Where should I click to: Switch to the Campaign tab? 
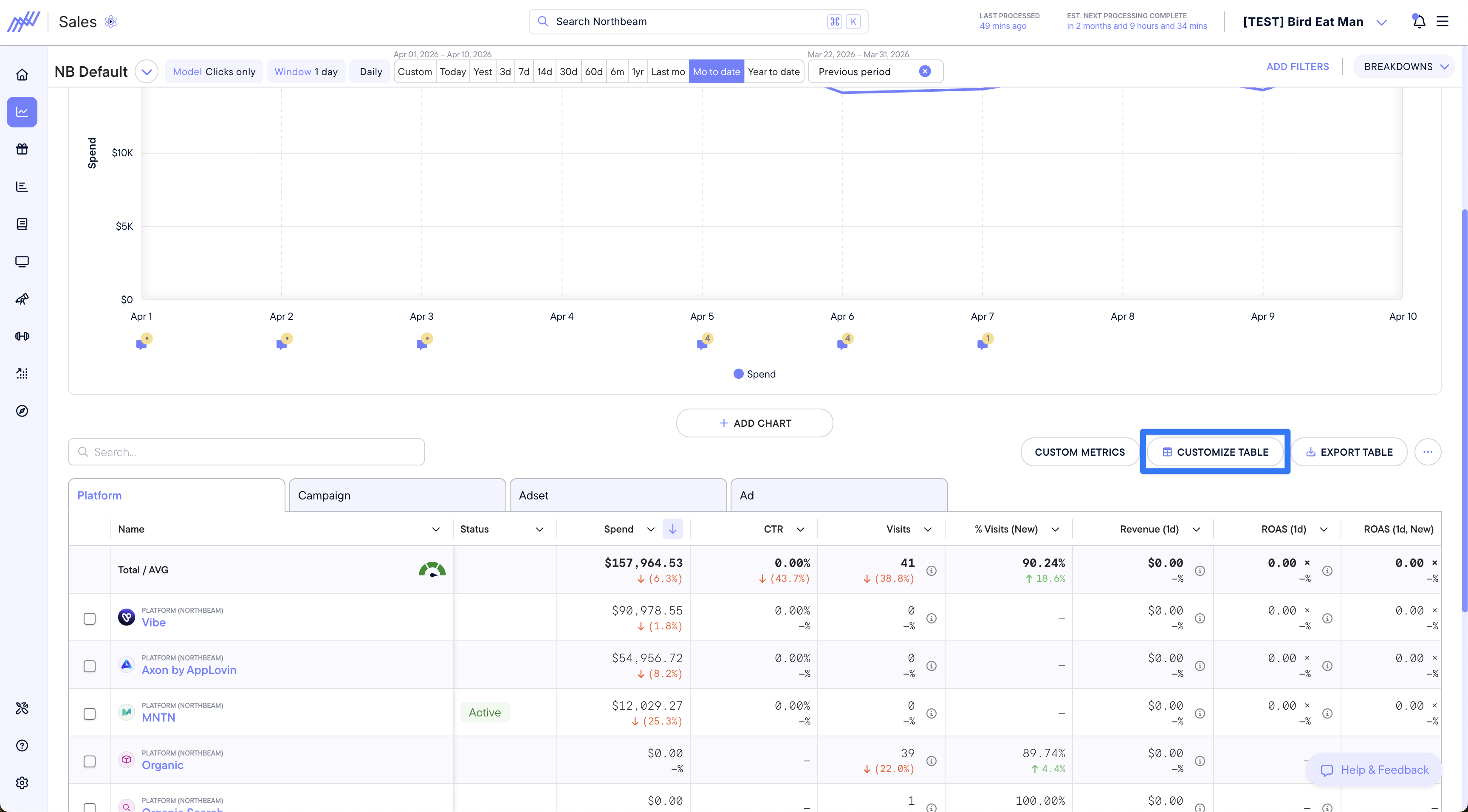tap(397, 495)
